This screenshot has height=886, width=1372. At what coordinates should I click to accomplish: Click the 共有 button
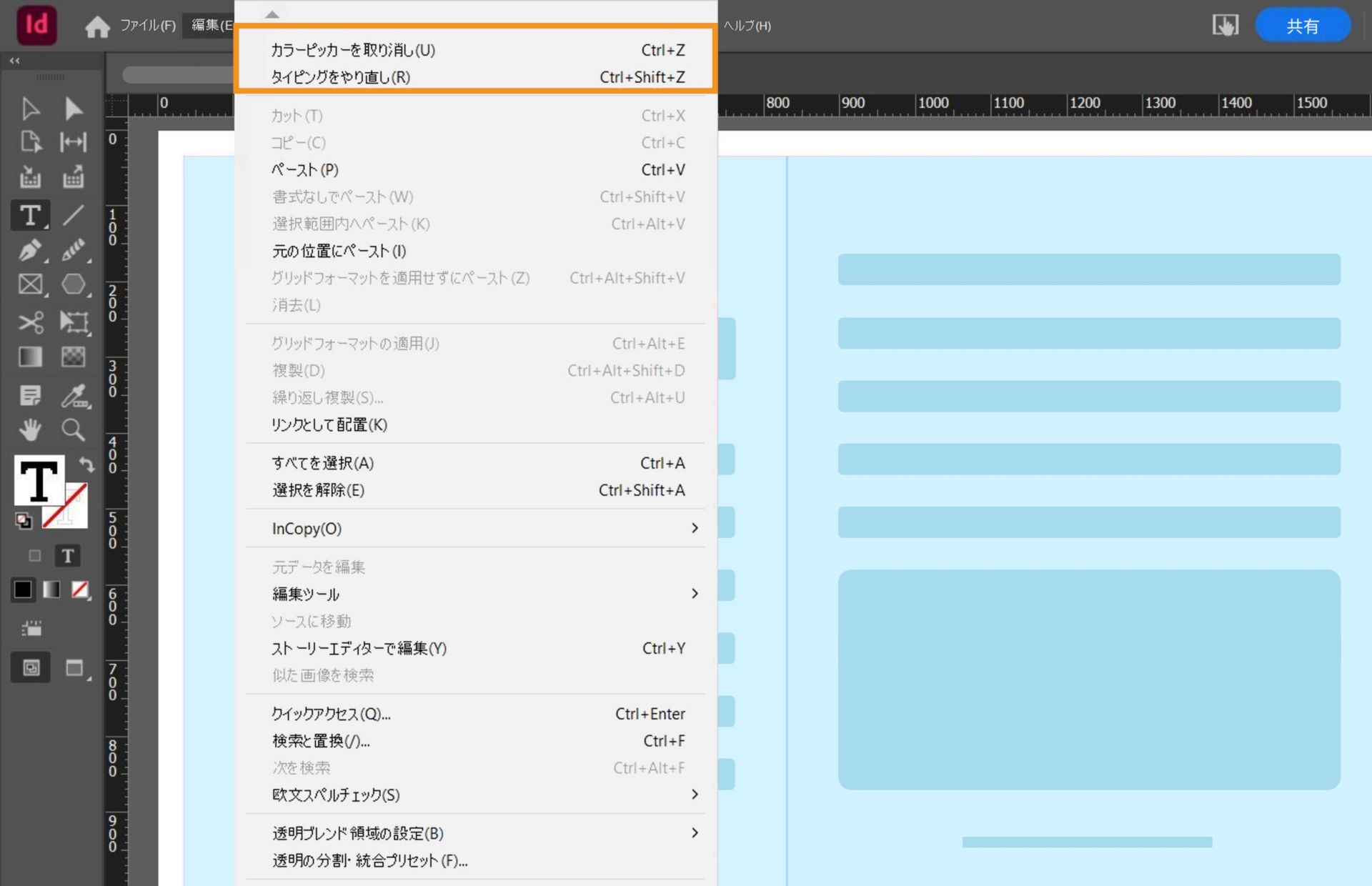click(x=1303, y=24)
